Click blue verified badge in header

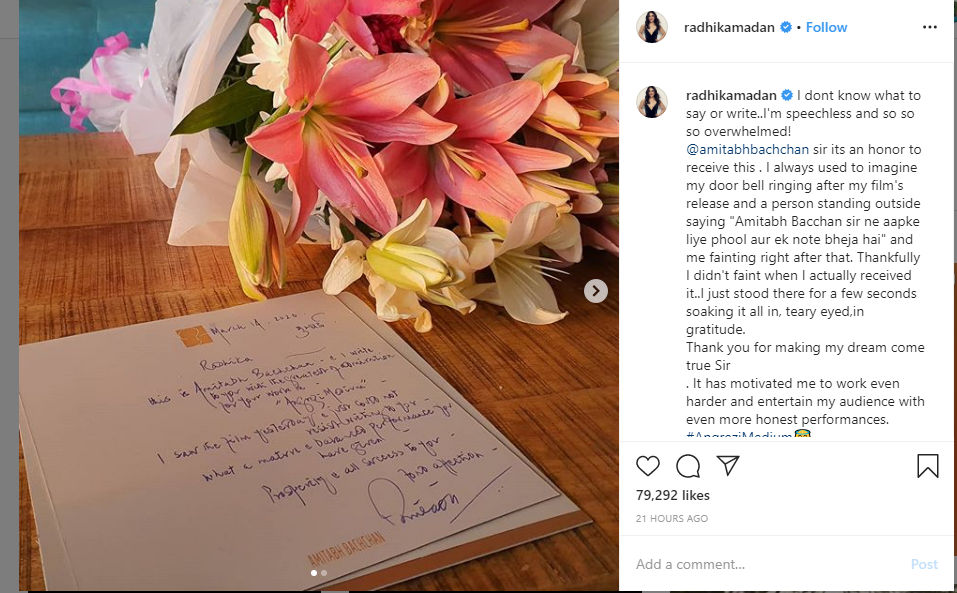pyautogui.click(x=786, y=27)
